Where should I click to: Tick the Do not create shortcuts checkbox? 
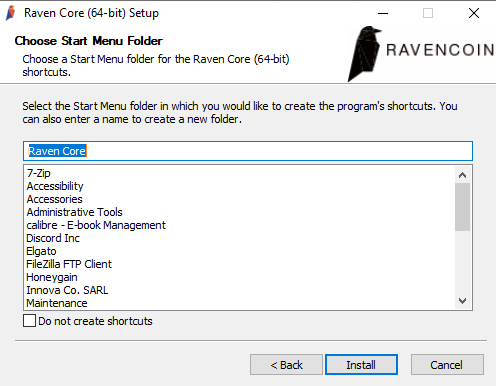[x=29, y=321]
